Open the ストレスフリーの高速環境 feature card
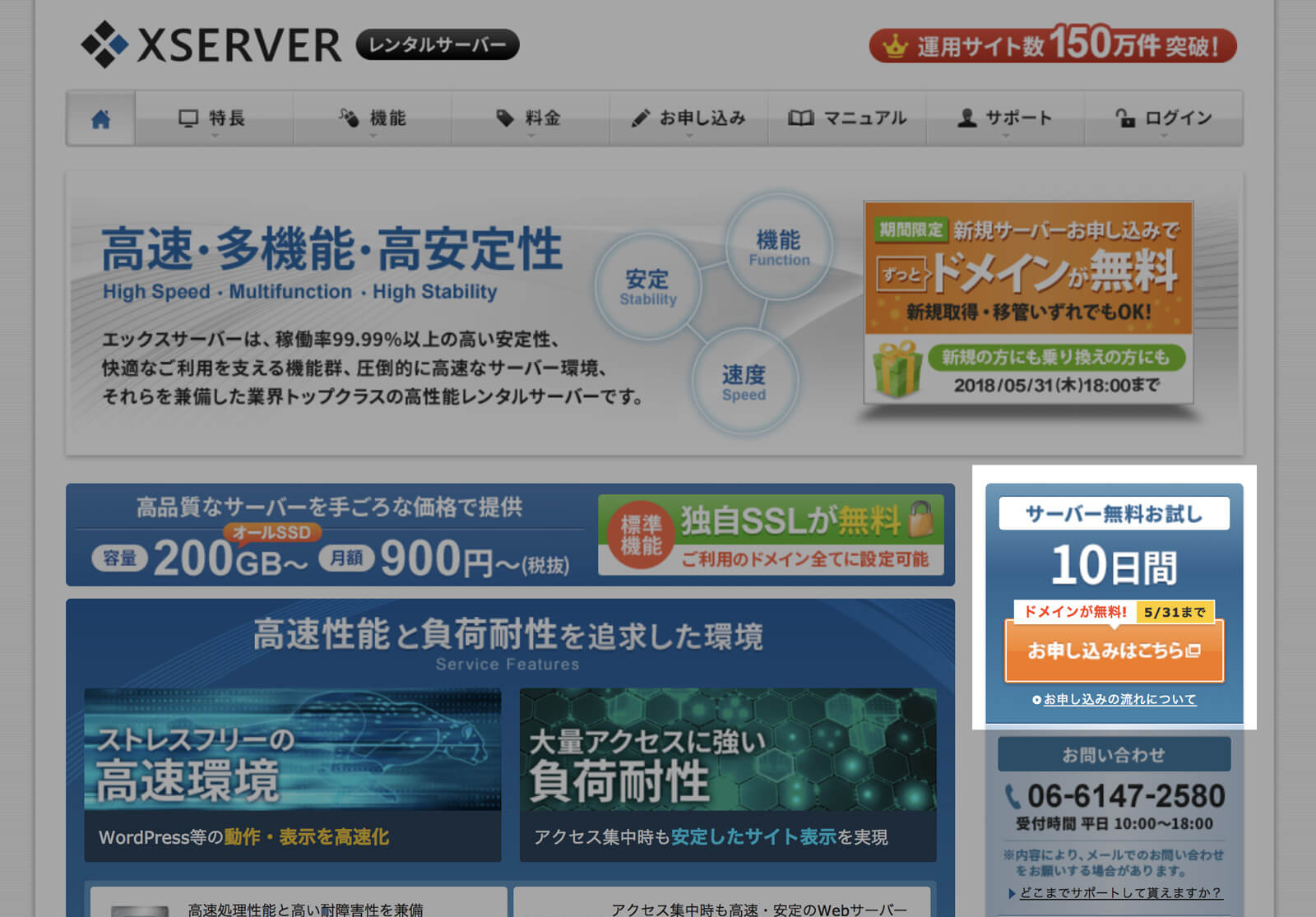The height and width of the screenshot is (917, 1316). pos(292,775)
